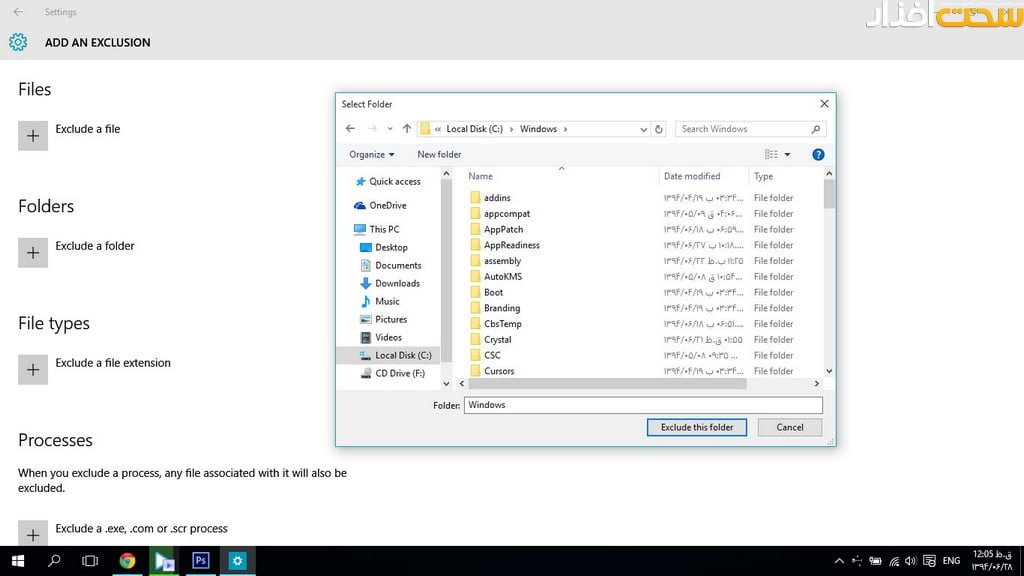Open the Organize dropdown menu
Screen dimensions: 1024x576
pos(372,154)
